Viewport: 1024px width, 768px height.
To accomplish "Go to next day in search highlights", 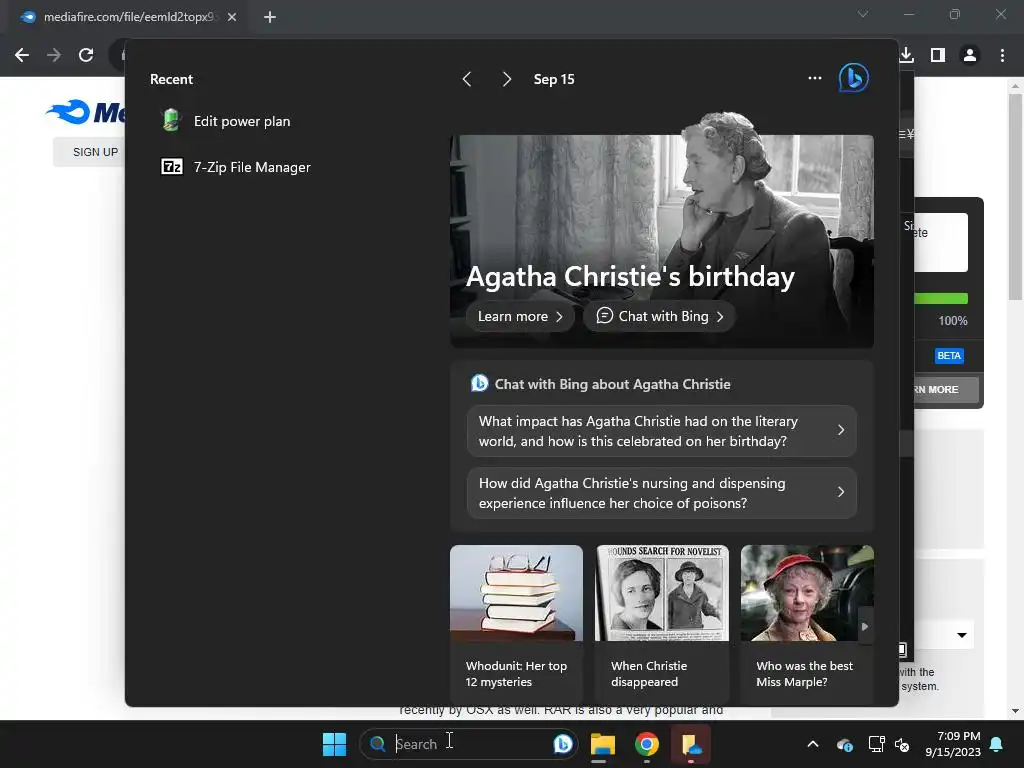I will click(x=507, y=80).
